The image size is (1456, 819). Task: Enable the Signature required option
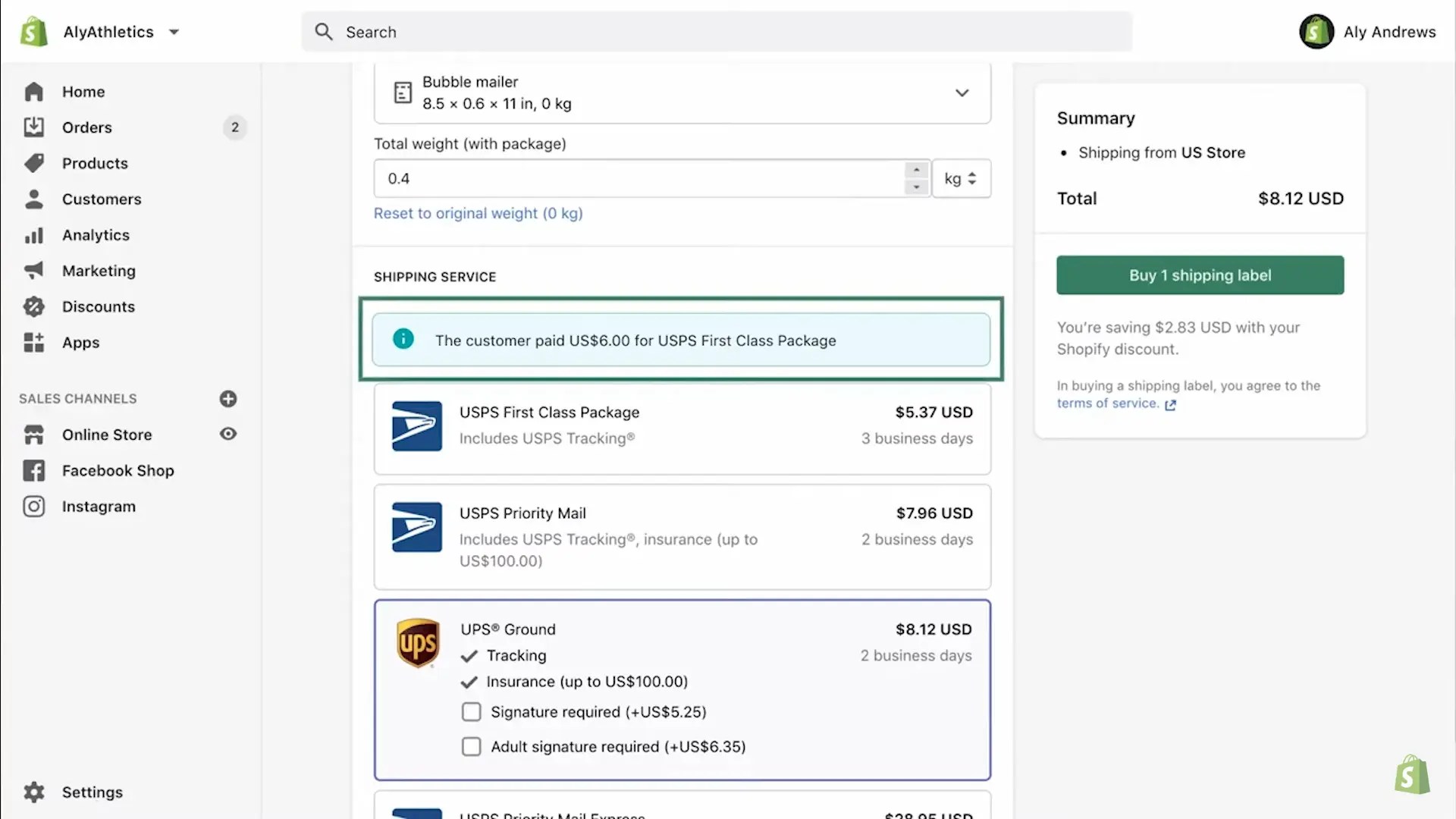pyautogui.click(x=471, y=711)
